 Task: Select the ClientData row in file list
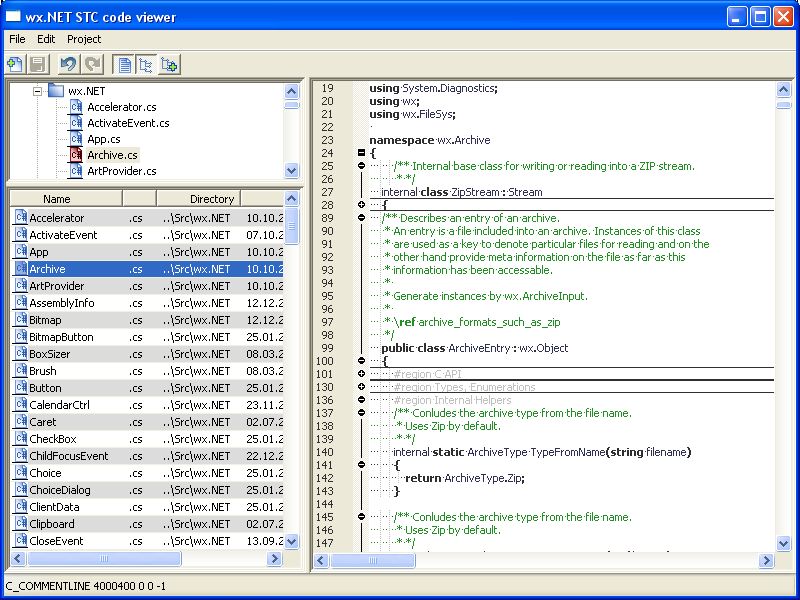tap(147, 507)
